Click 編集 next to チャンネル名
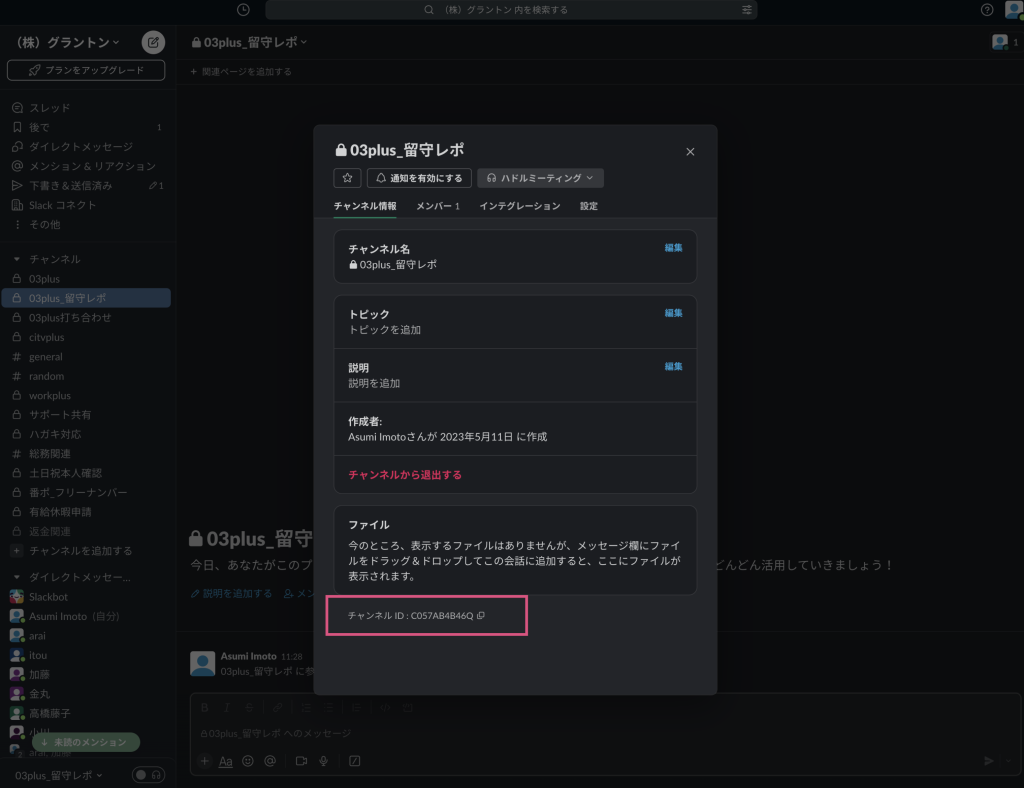This screenshot has height=788, width=1024. point(673,248)
